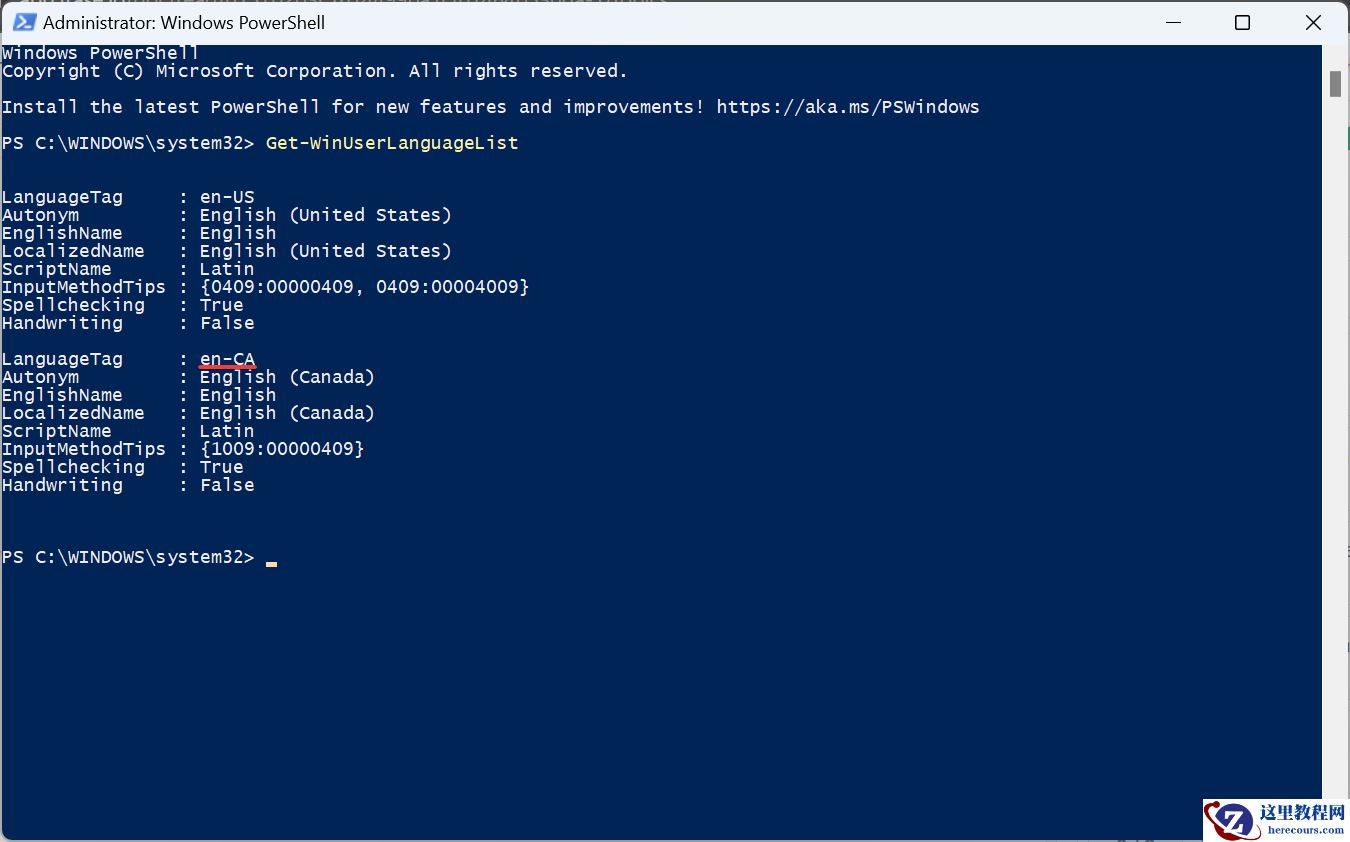Click the vertical scrollbar thumb
Viewport: 1350px width, 842px height.
click(x=1335, y=84)
